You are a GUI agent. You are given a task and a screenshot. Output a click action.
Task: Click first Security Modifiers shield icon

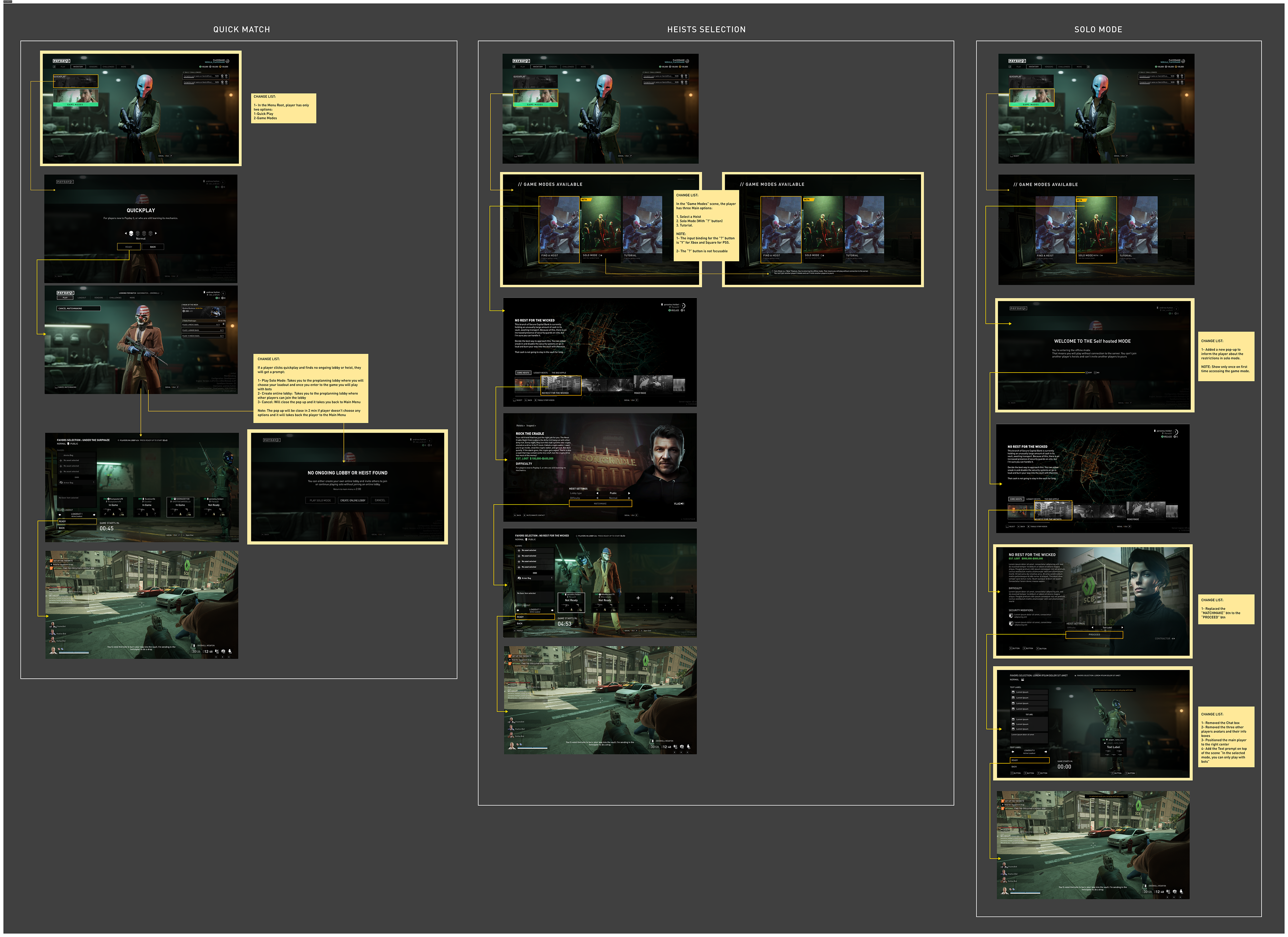(1011, 616)
